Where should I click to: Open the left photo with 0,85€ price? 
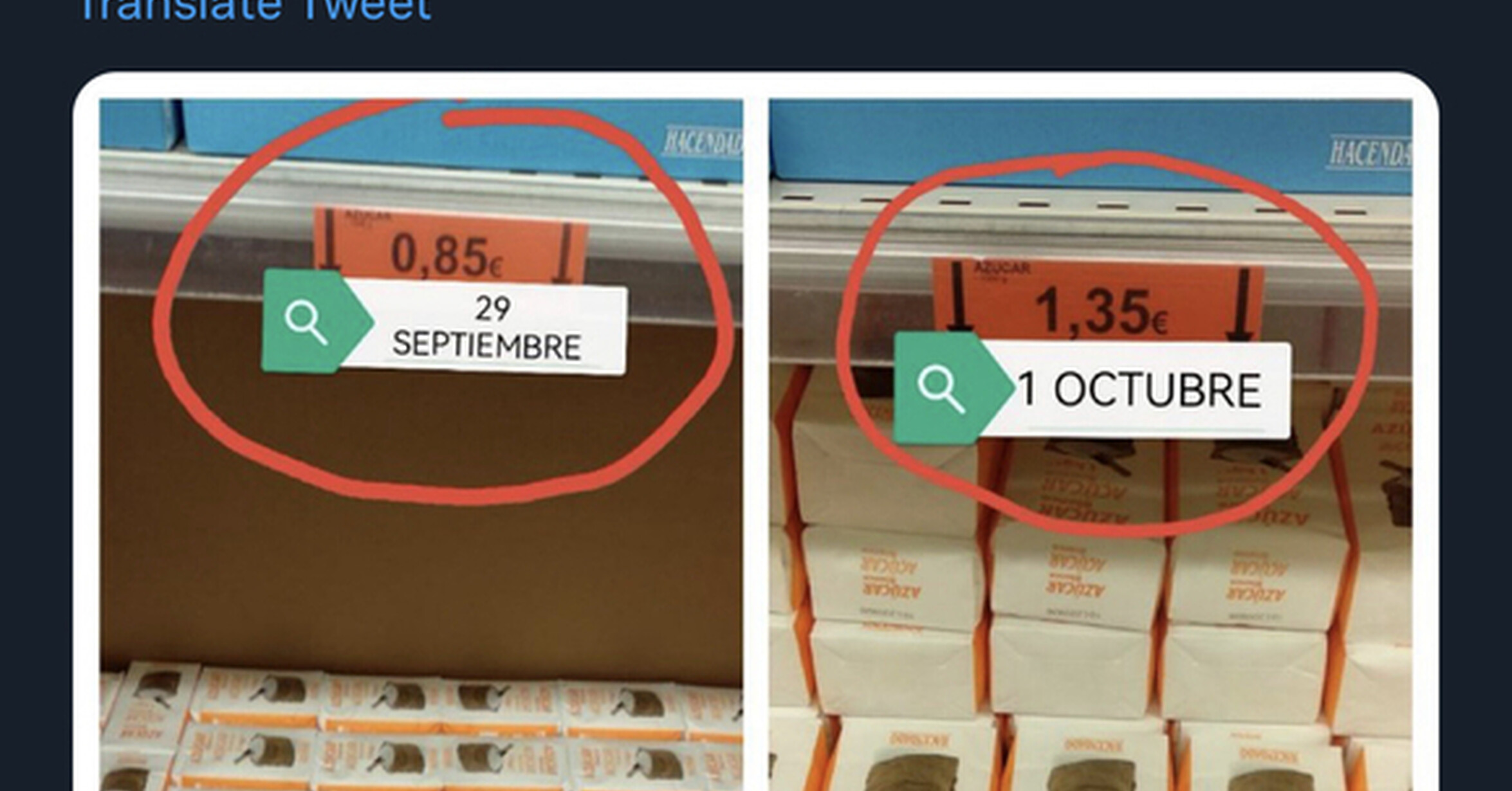tap(421, 445)
